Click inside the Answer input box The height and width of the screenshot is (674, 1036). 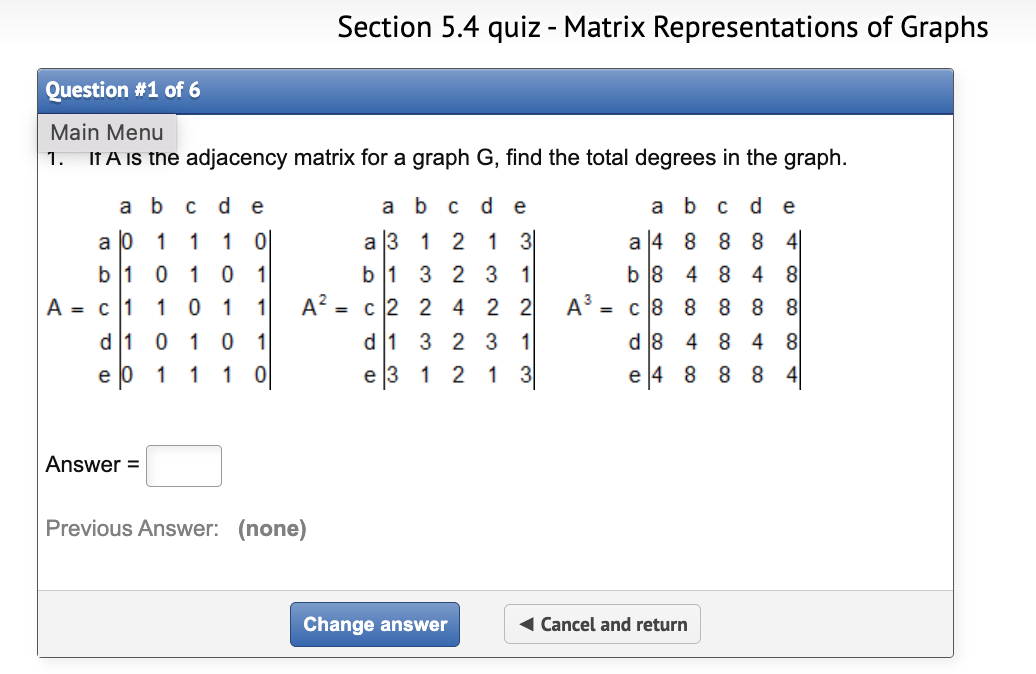[183, 465]
